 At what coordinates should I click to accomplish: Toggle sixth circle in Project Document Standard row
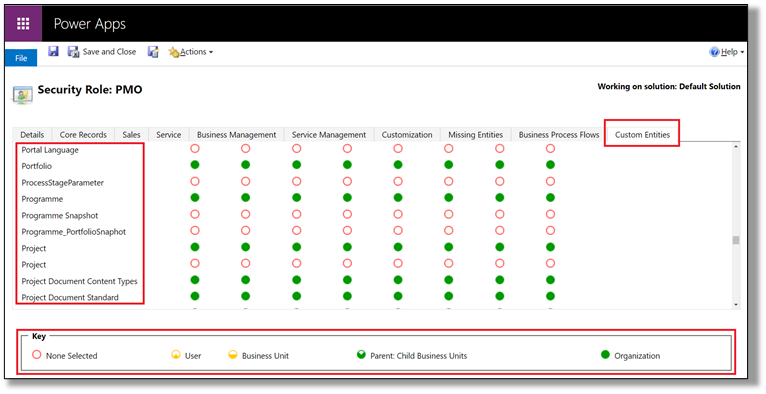(x=449, y=296)
